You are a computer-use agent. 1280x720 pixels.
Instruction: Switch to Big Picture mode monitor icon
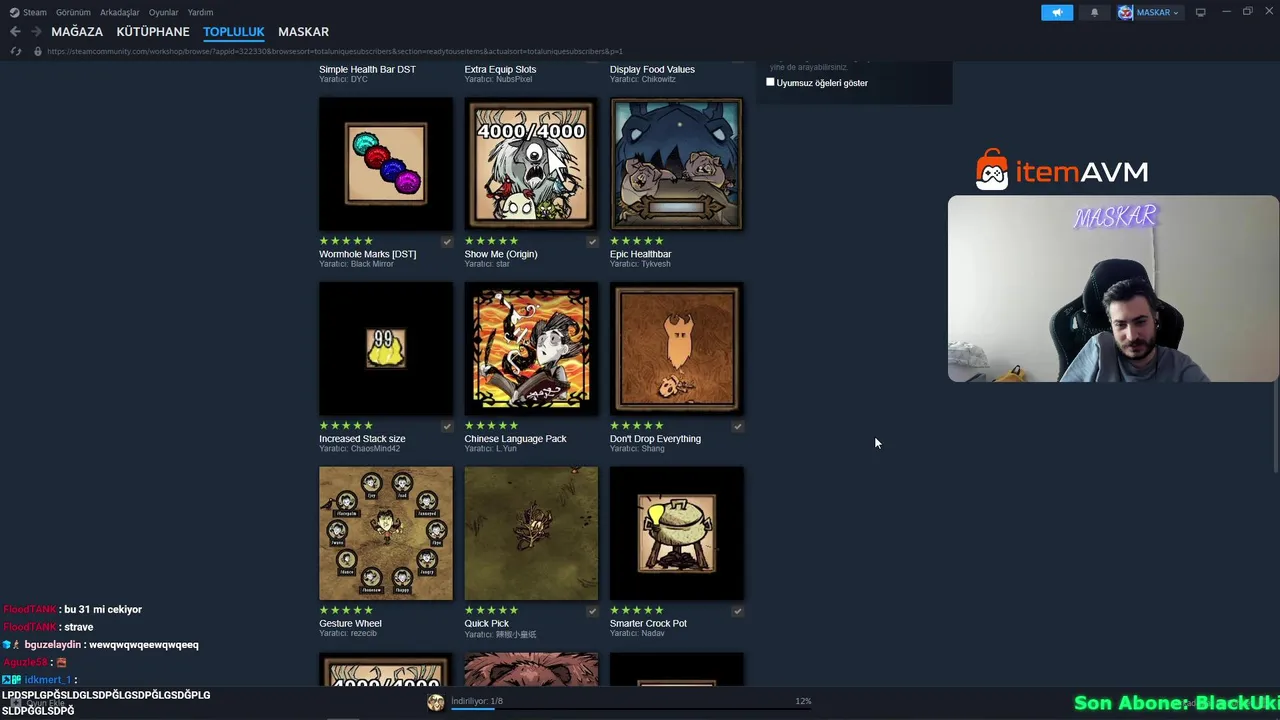pyautogui.click(x=1200, y=12)
